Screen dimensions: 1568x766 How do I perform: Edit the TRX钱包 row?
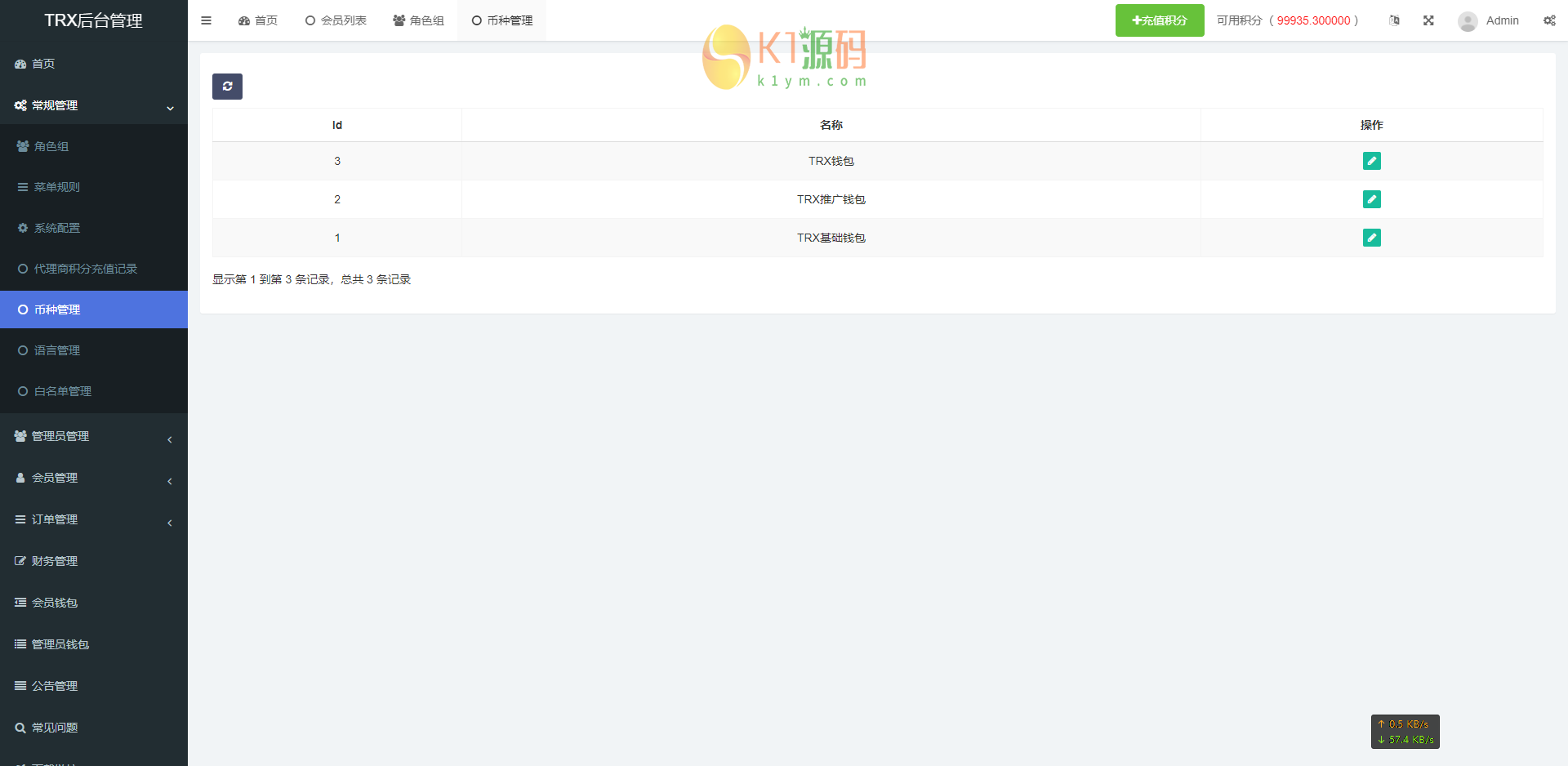tap(1372, 161)
